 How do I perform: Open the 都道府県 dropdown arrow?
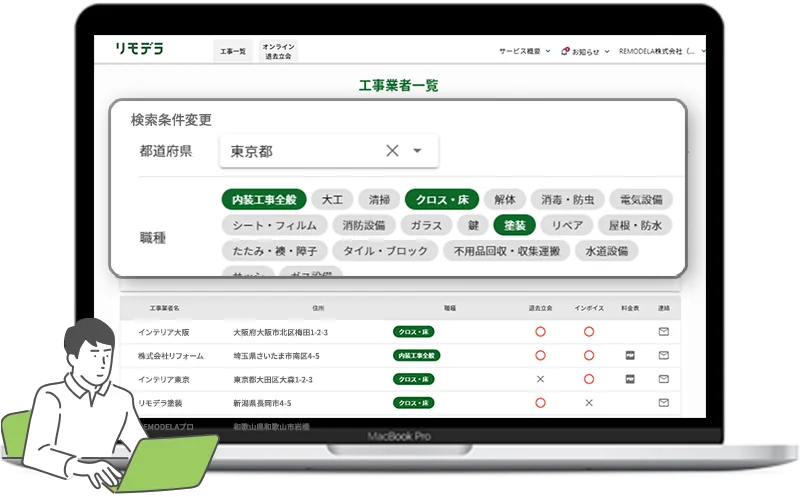417,151
